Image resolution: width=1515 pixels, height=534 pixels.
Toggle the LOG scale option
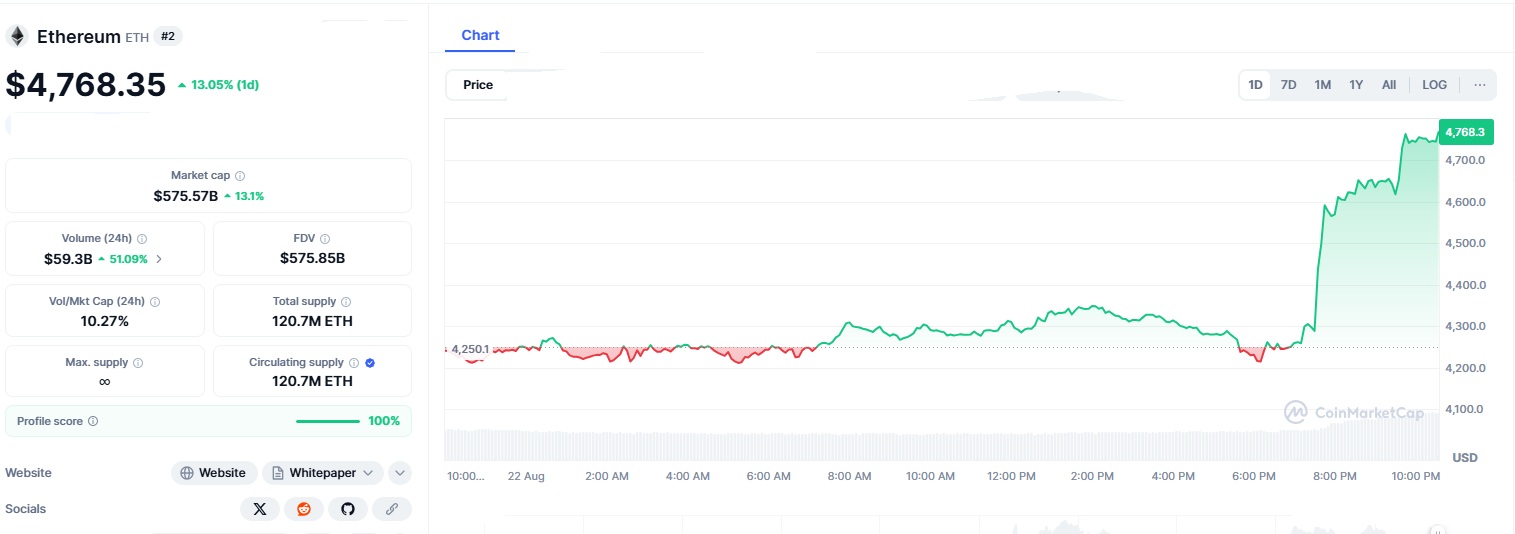coord(1434,85)
